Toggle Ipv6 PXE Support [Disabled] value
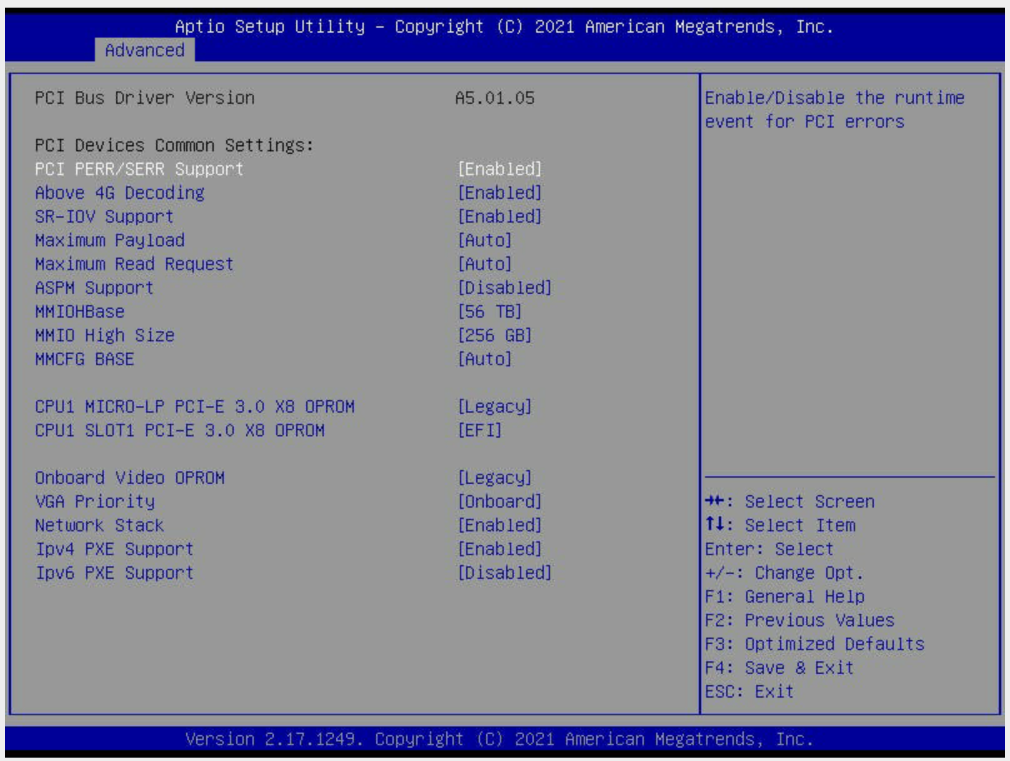The height and width of the screenshot is (761, 1010). [x=504, y=573]
